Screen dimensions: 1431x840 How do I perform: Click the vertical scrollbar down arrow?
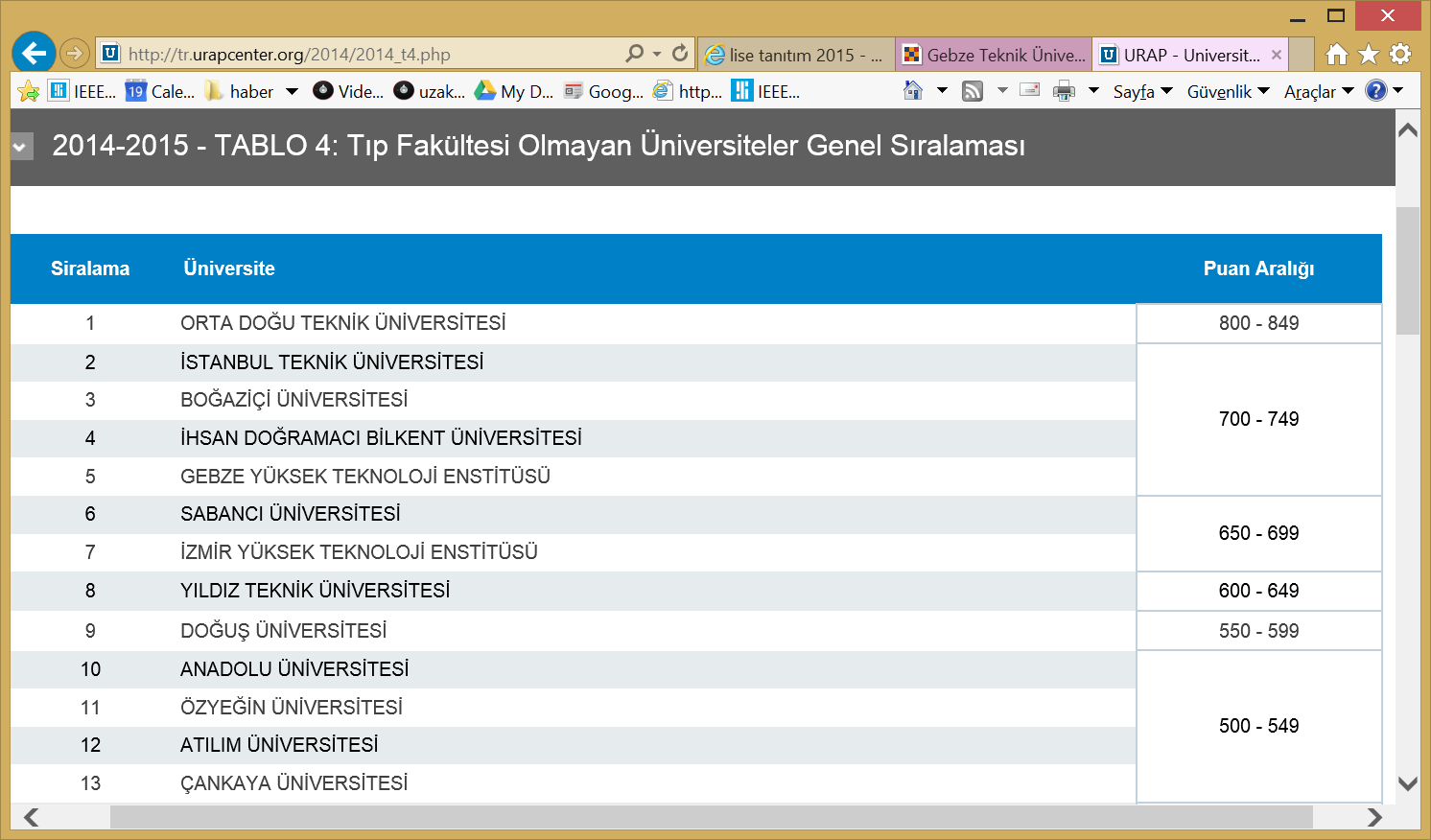click(1407, 783)
